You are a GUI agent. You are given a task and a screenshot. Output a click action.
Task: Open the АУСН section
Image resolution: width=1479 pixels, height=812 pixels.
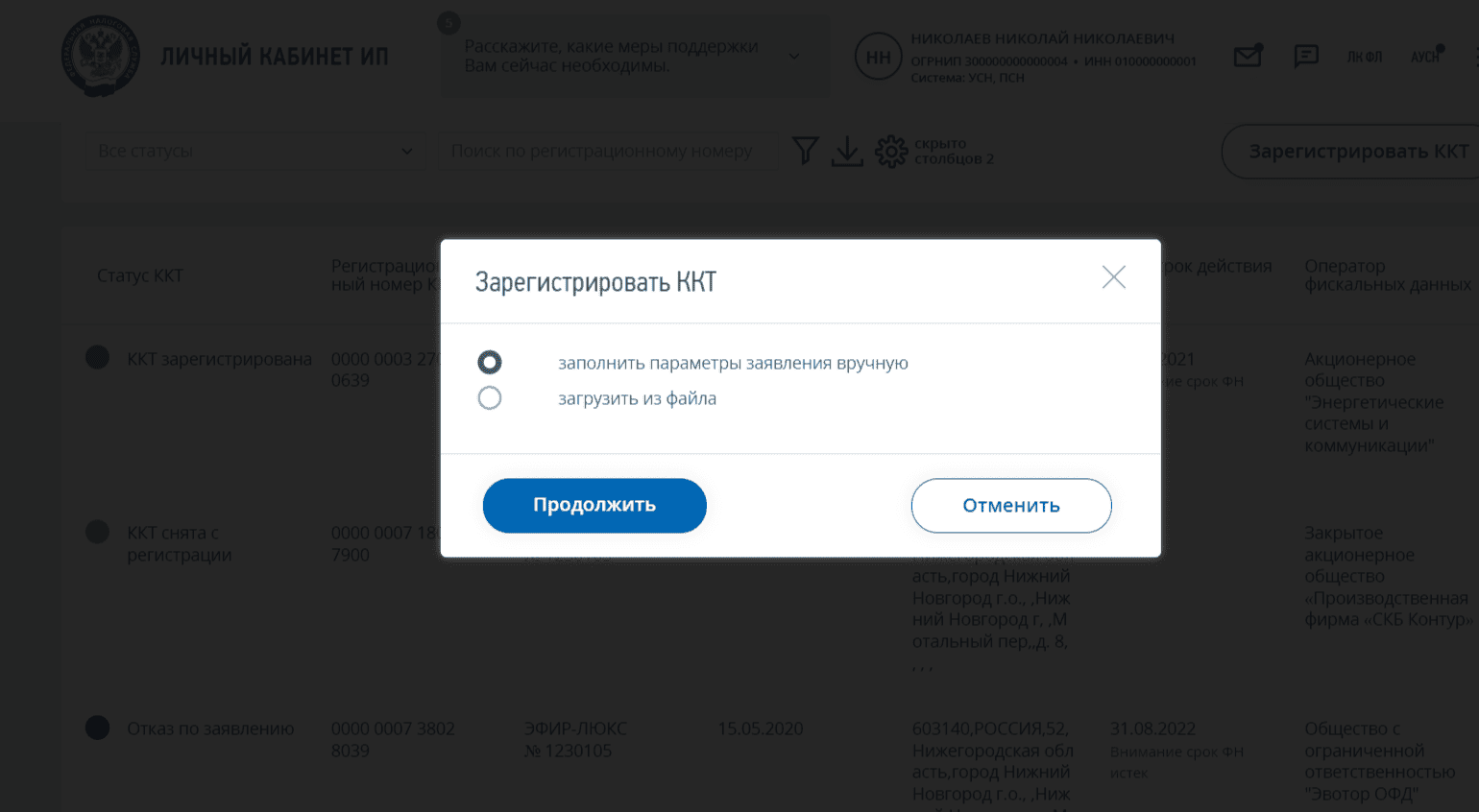point(1424,57)
